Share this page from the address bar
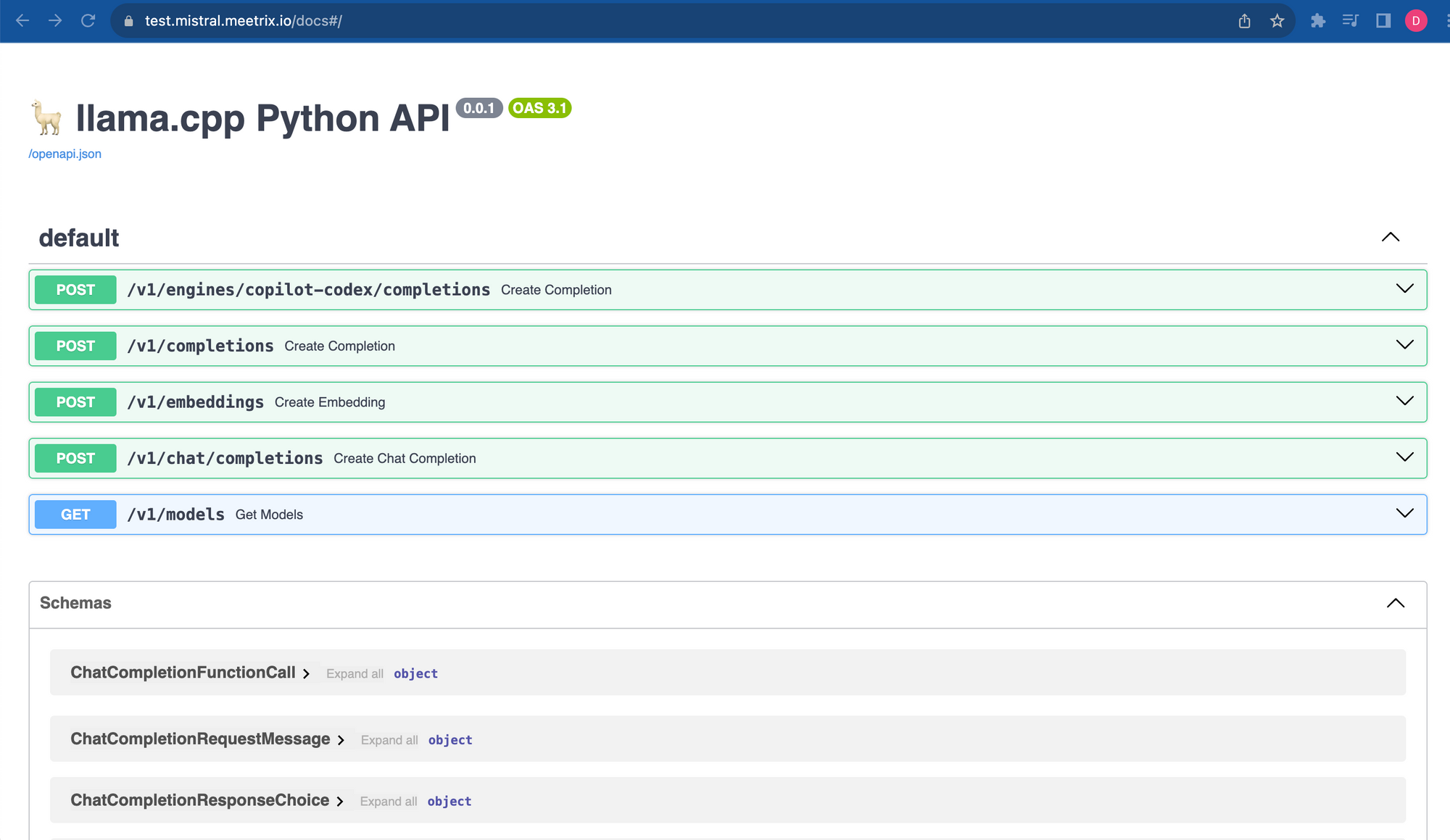Image resolution: width=1450 pixels, height=840 pixels. click(x=1245, y=21)
